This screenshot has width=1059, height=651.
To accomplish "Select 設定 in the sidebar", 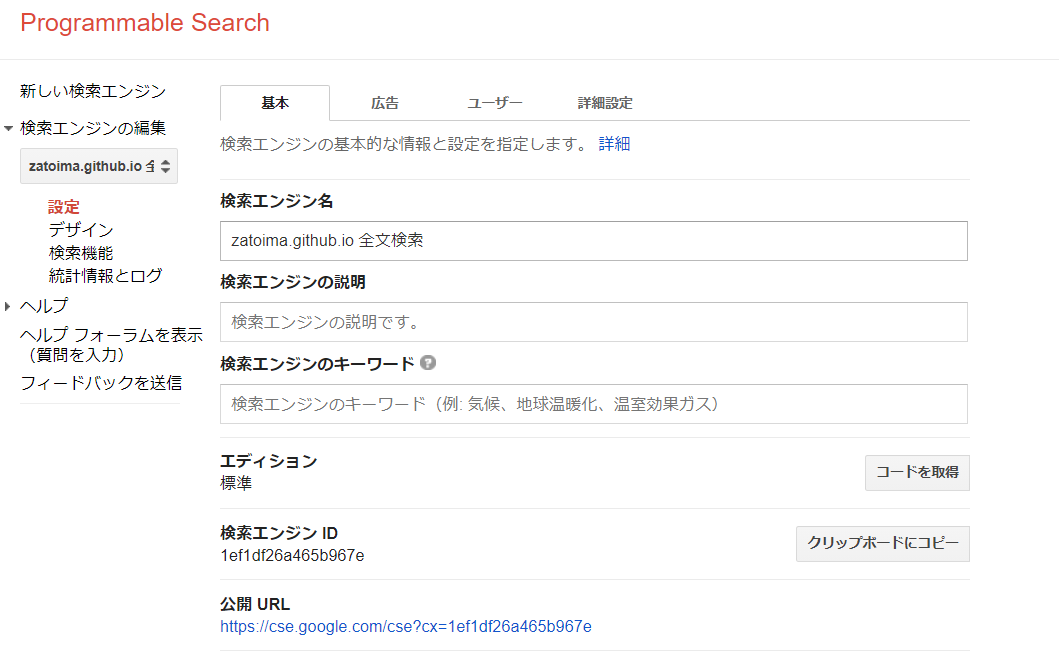I will (64, 207).
